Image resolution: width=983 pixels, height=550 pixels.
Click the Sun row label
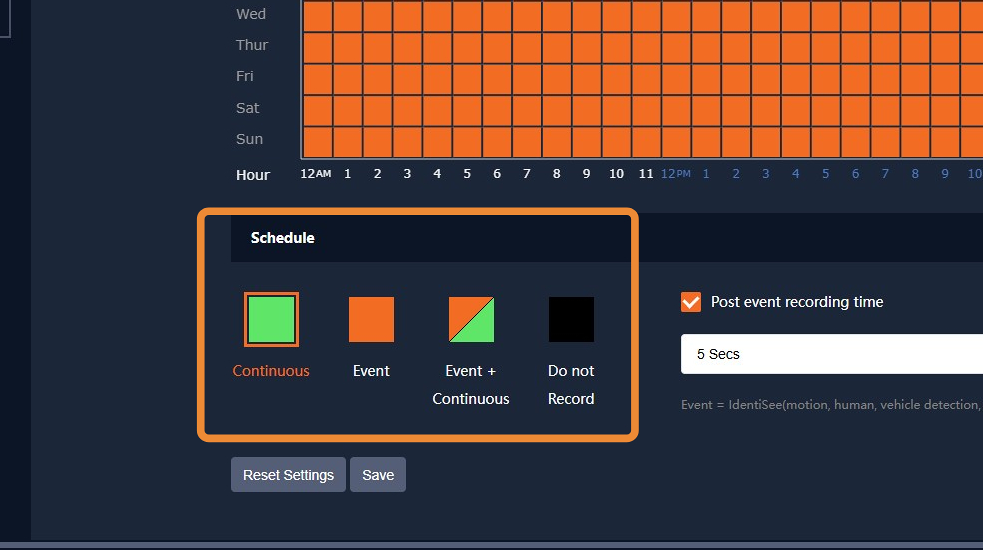[249, 139]
